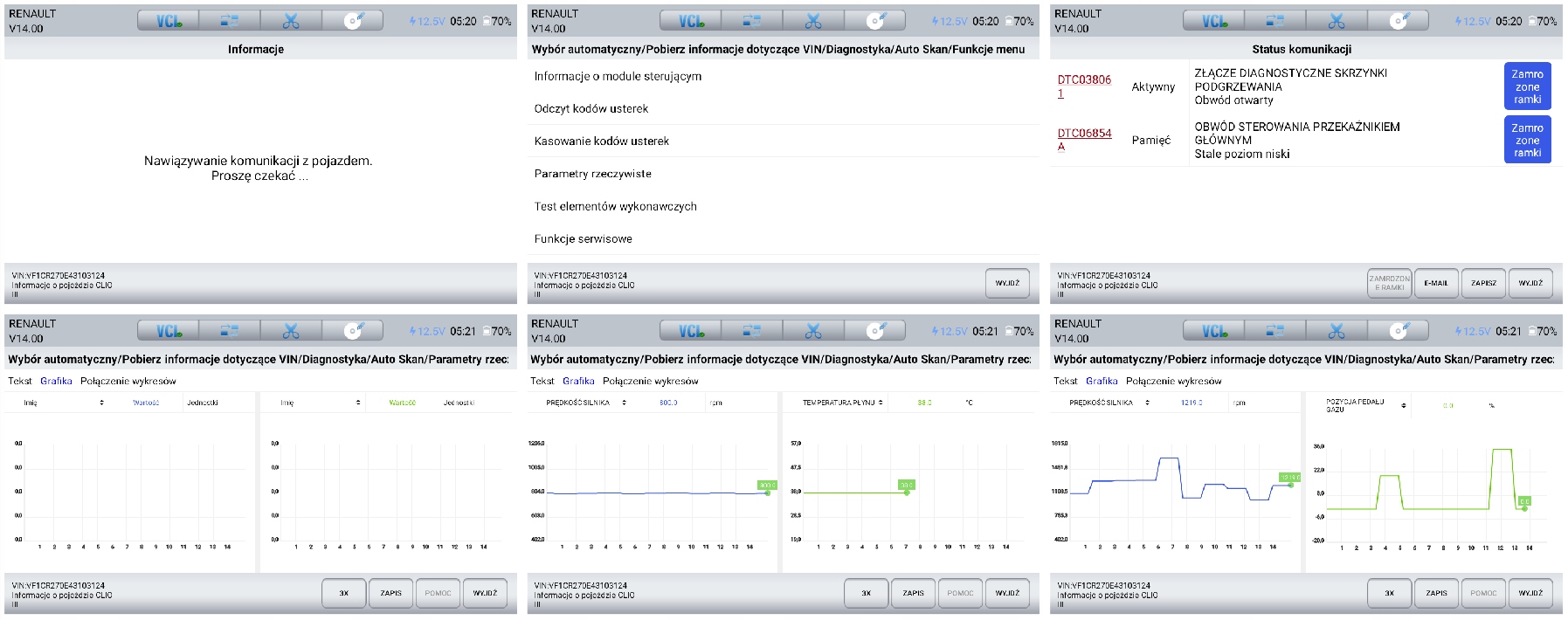
Task: Tap Pamięć status in DTC06854A row
Action: tap(1150, 140)
